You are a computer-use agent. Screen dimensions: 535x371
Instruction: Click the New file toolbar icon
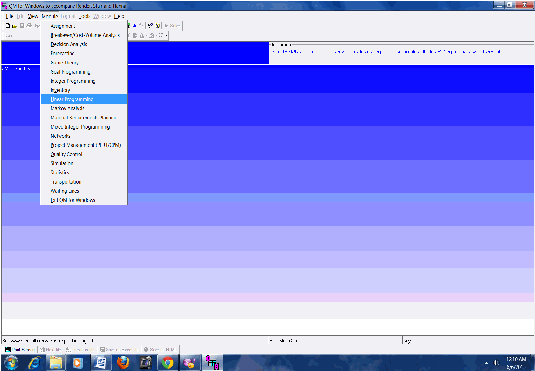[8, 26]
